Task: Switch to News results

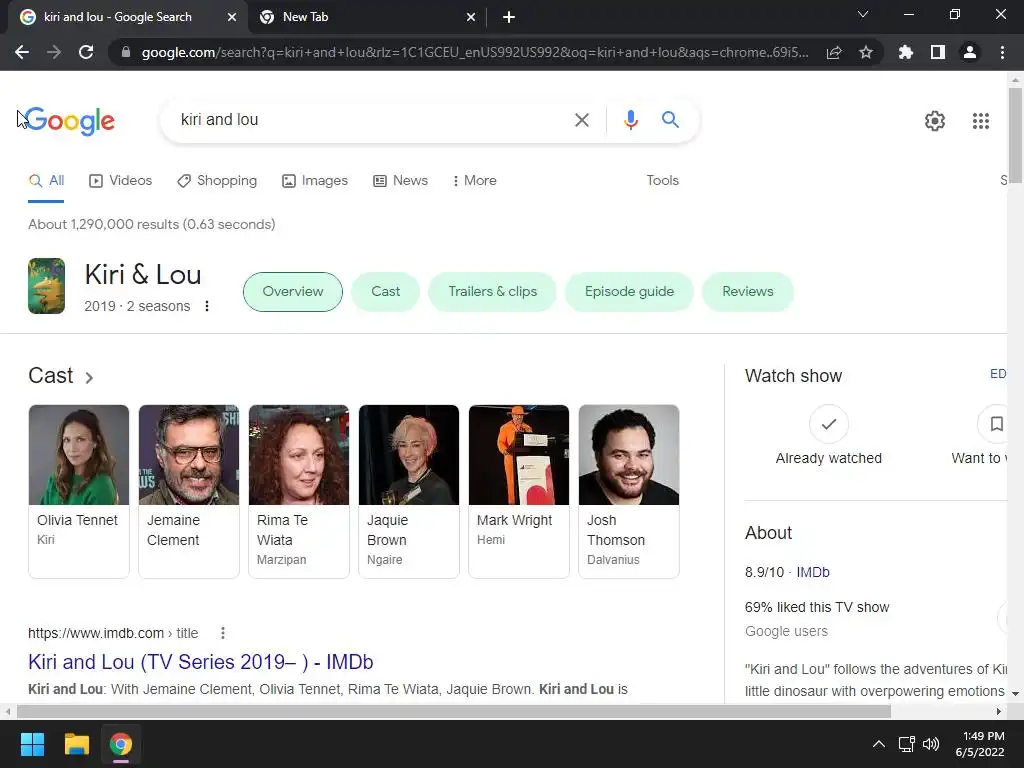Action: click(x=400, y=181)
